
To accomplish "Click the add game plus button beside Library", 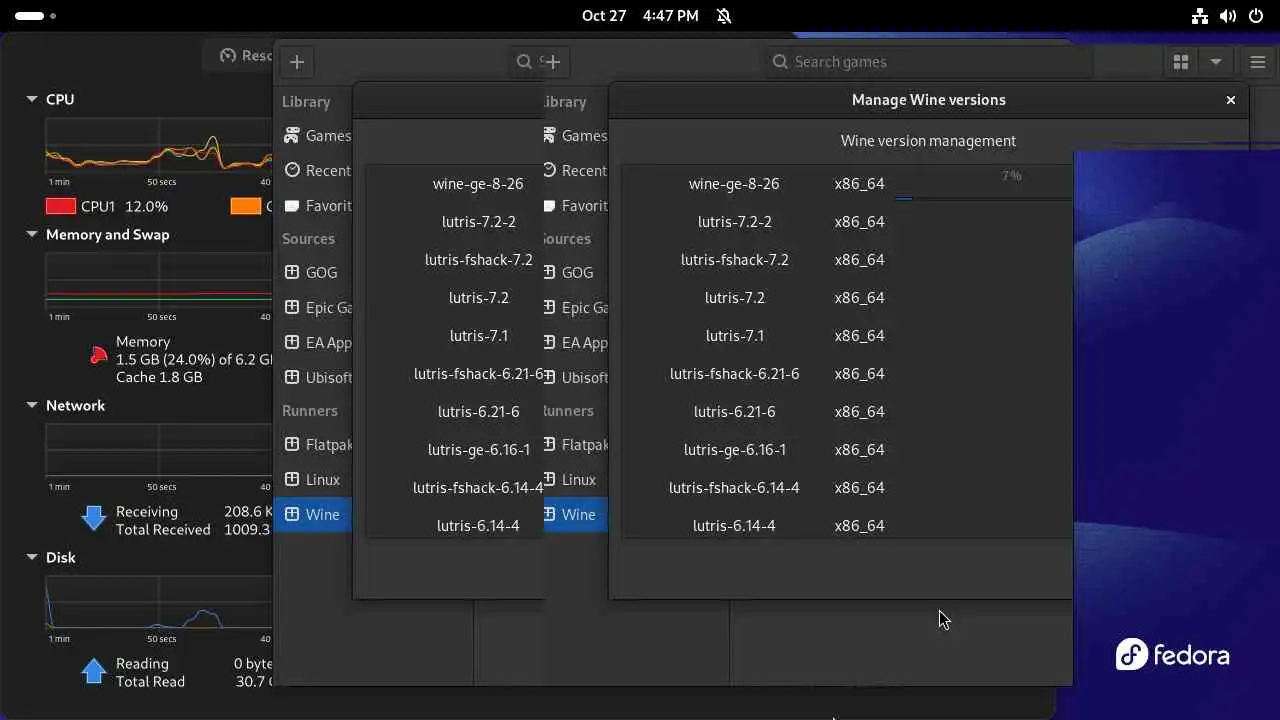I will pyautogui.click(x=297, y=62).
